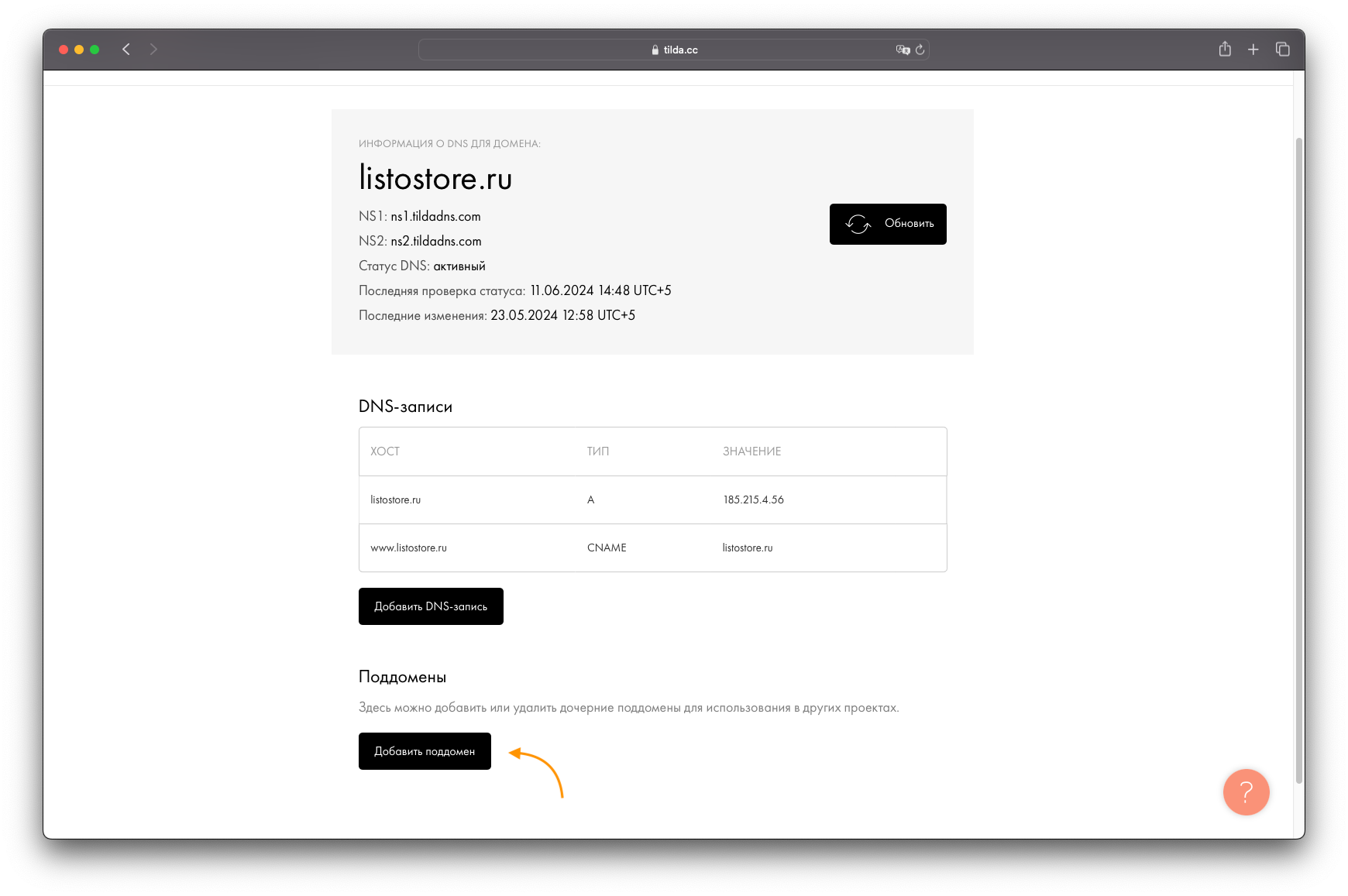The height and width of the screenshot is (896, 1348).
Task: Open a new tab with the plus icon
Action: point(1253,50)
